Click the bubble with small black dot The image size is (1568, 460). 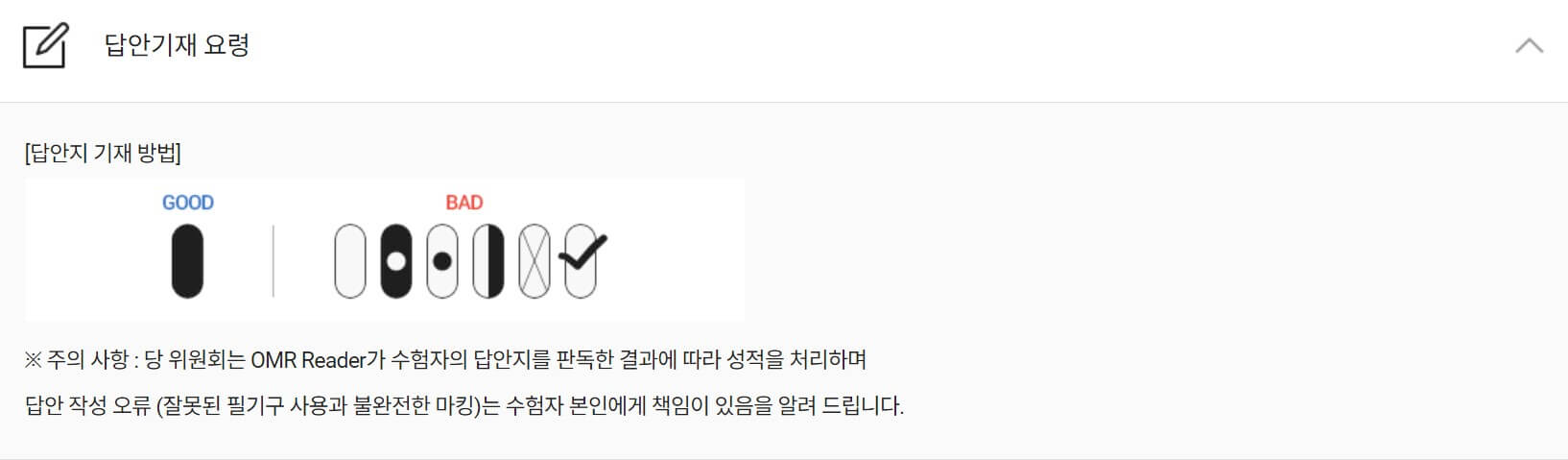pyautogui.click(x=442, y=261)
